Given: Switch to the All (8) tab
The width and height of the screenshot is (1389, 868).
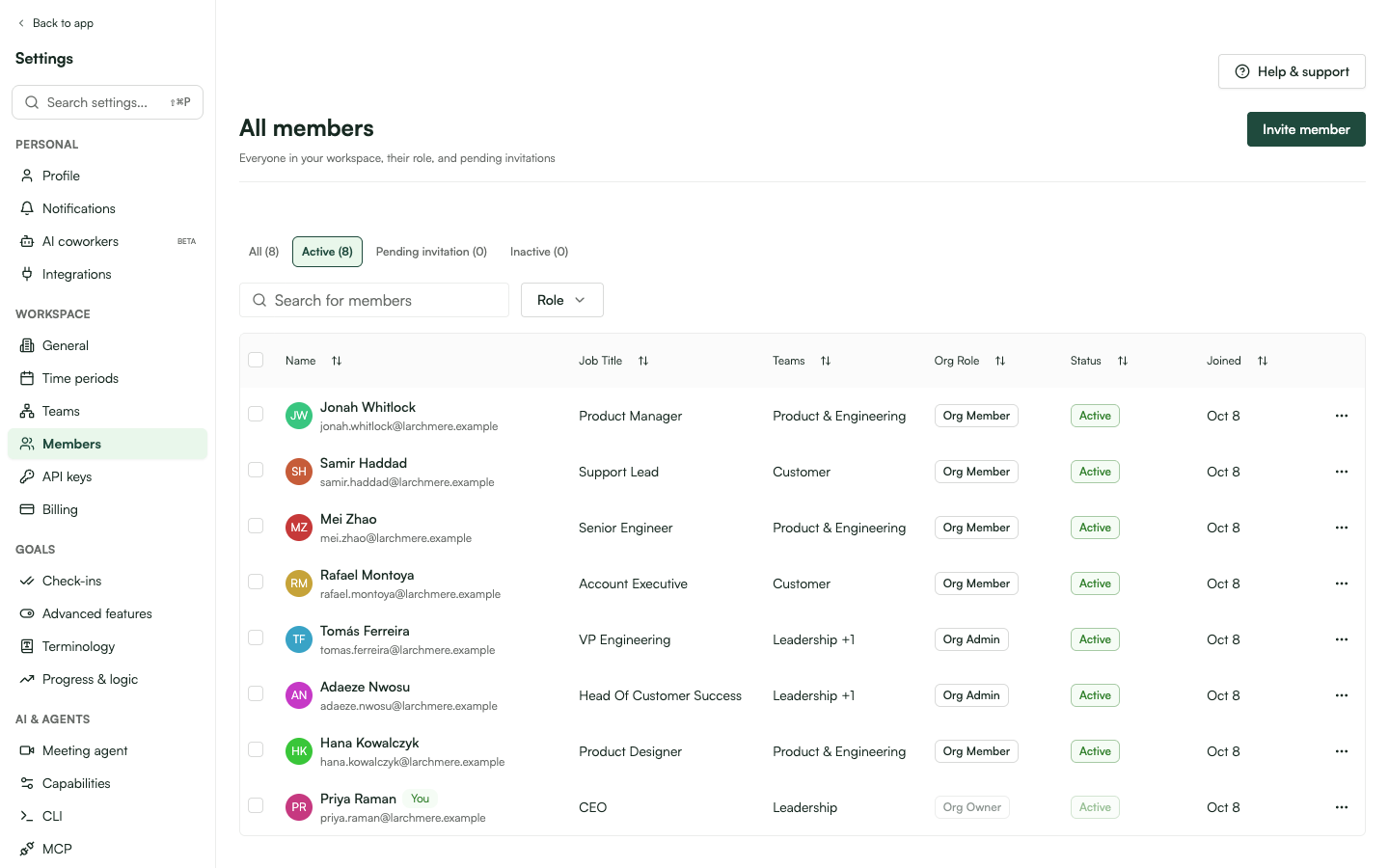Looking at the screenshot, I should 263,252.
